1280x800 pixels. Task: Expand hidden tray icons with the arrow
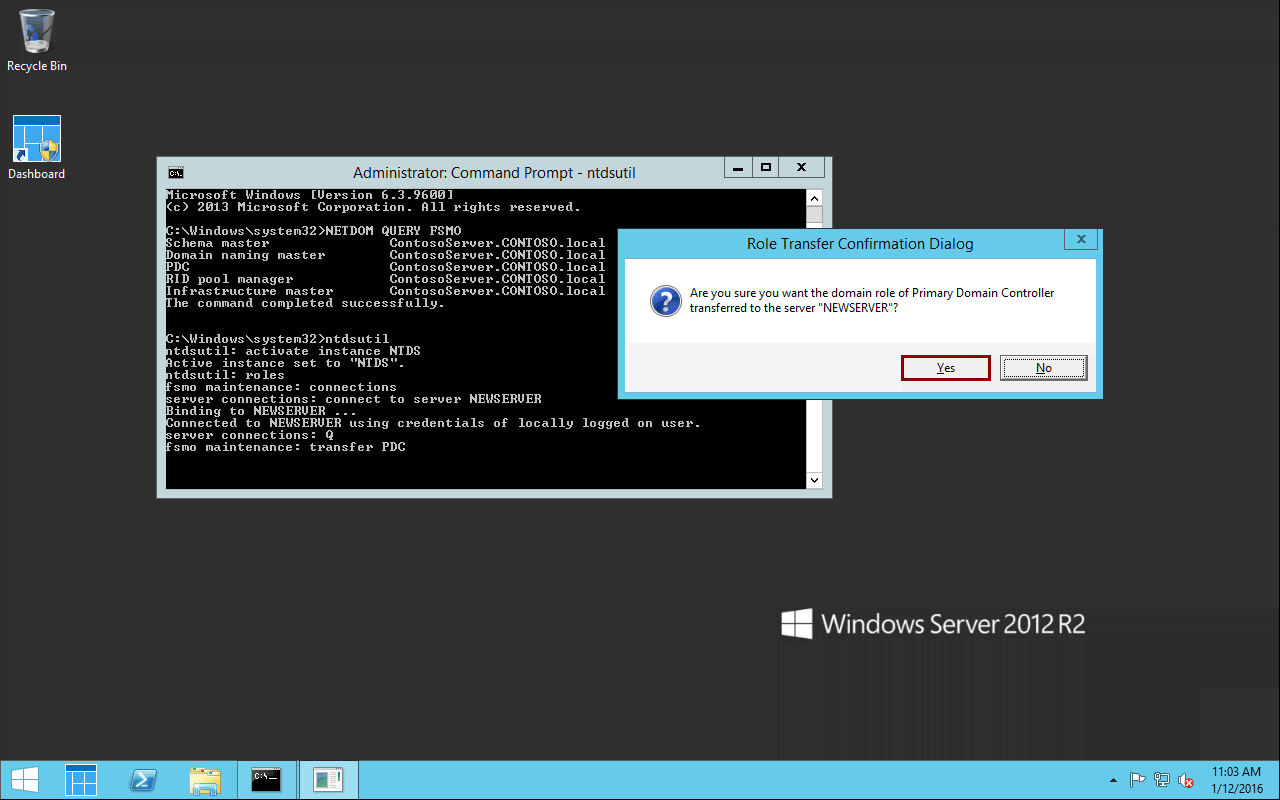(1113, 779)
